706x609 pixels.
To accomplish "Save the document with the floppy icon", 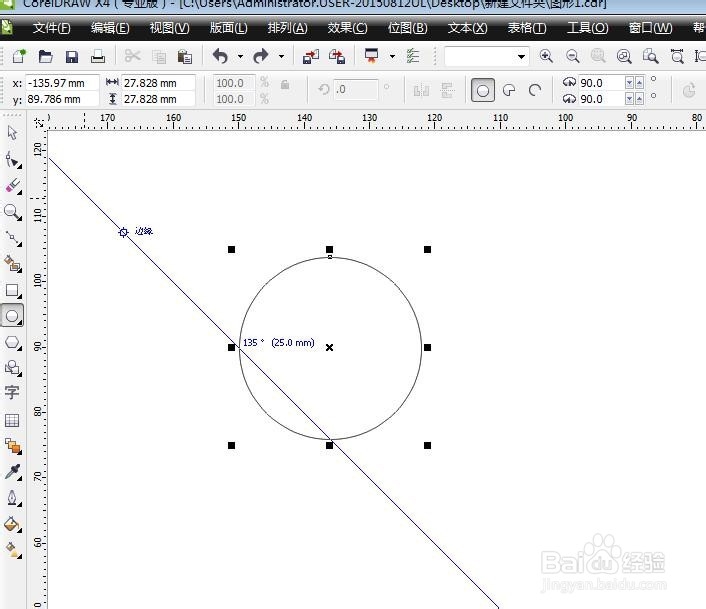I will [x=72, y=57].
